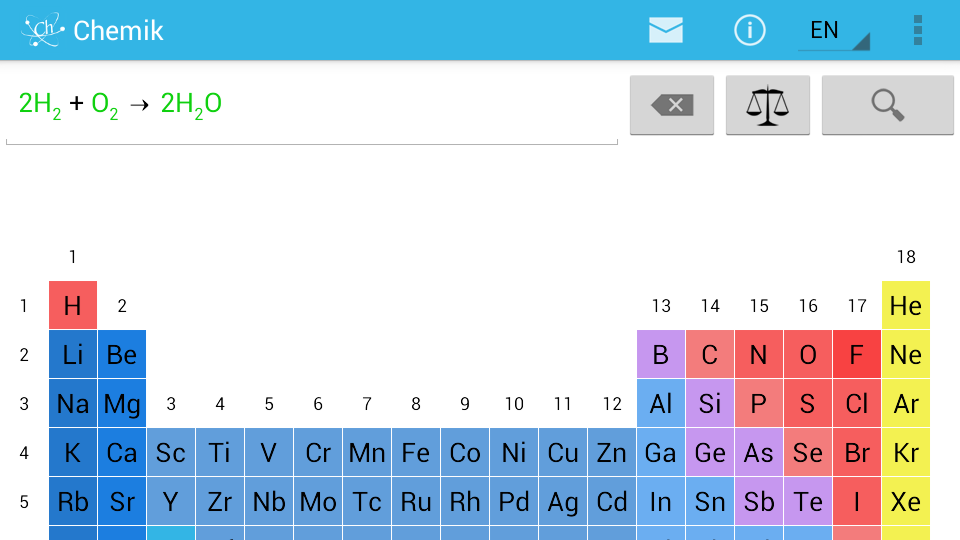Select element Na (Sodium)
The height and width of the screenshot is (540, 960).
pos(73,403)
